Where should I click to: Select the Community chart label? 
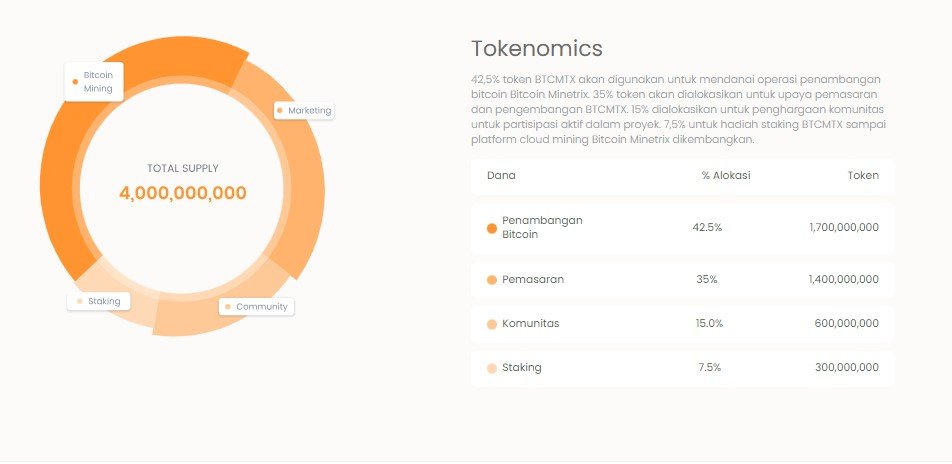pos(257,306)
